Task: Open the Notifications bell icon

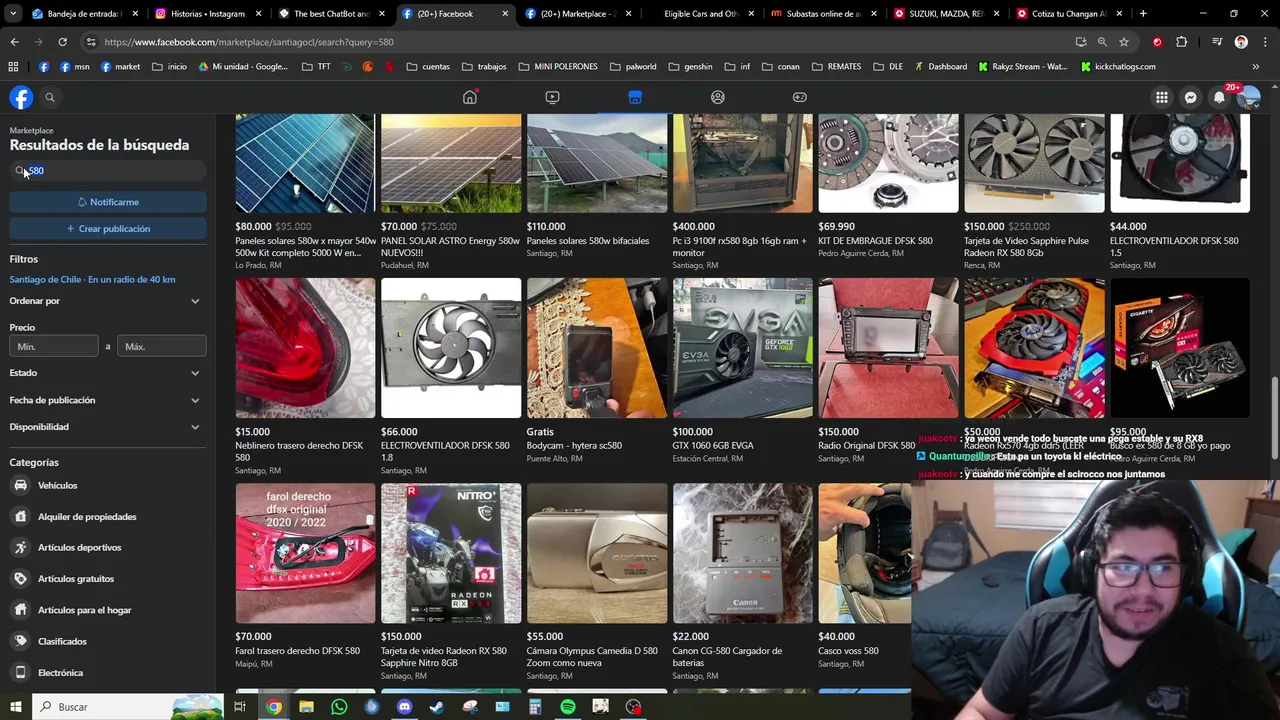Action: (1219, 97)
